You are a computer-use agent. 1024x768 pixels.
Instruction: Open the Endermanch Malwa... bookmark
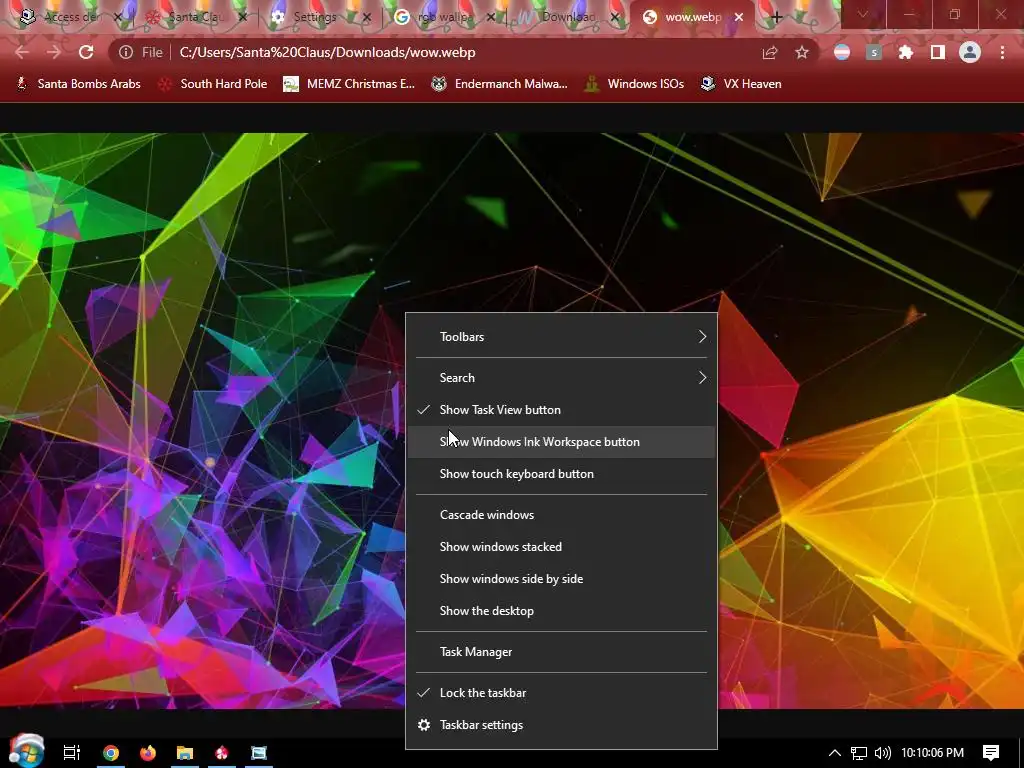click(x=500, y=84)
